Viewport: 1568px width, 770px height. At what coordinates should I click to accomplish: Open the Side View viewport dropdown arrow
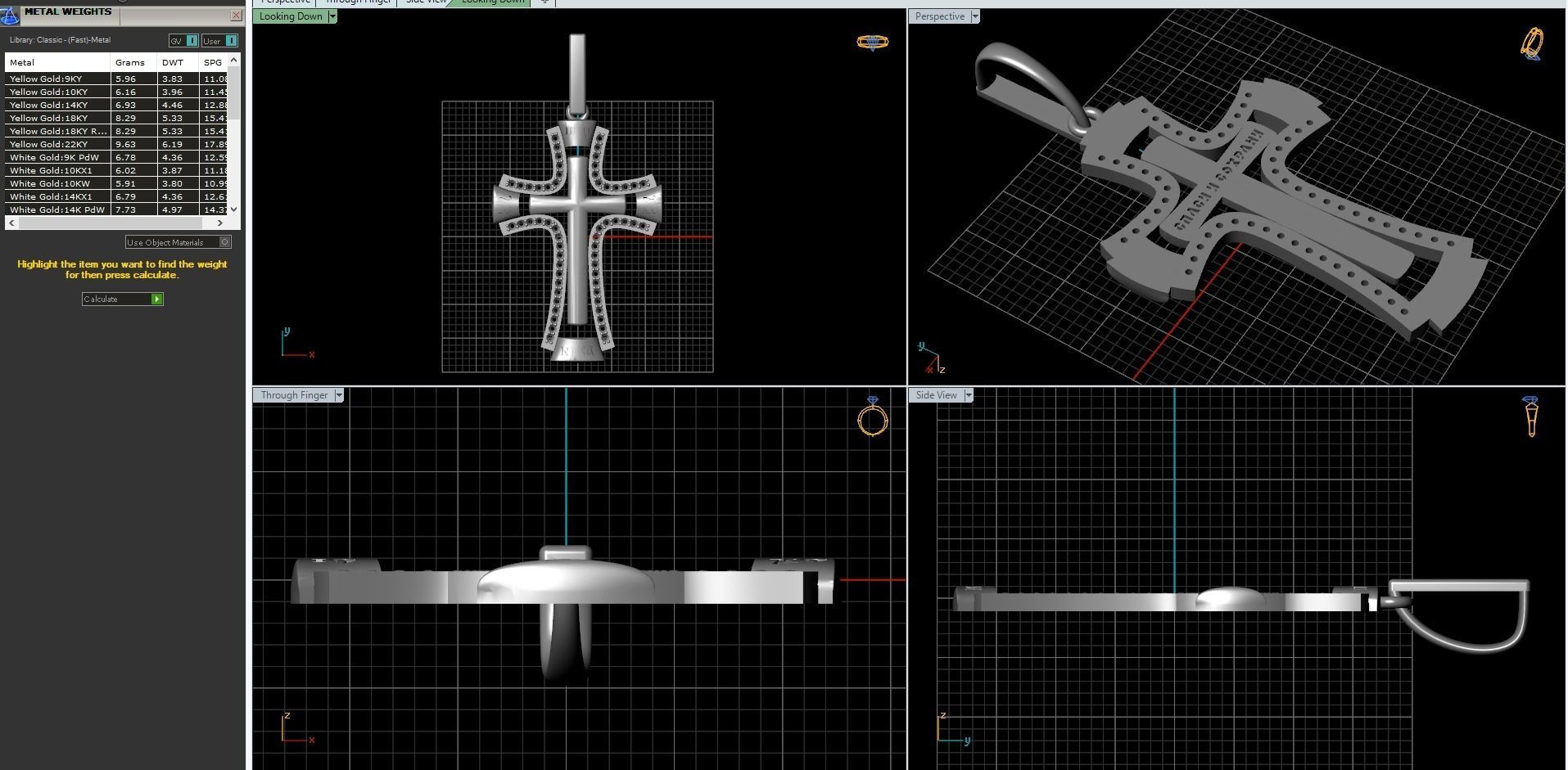tap(969, 395)
